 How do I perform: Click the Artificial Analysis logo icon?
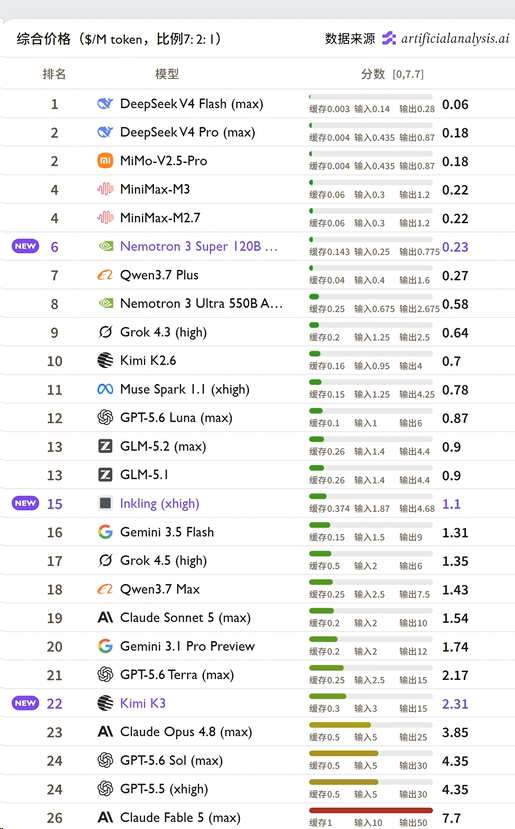(x=389, y=38)
